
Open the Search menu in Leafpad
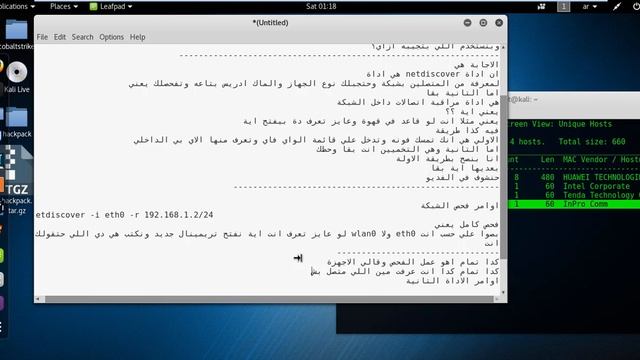coord(82,37)
